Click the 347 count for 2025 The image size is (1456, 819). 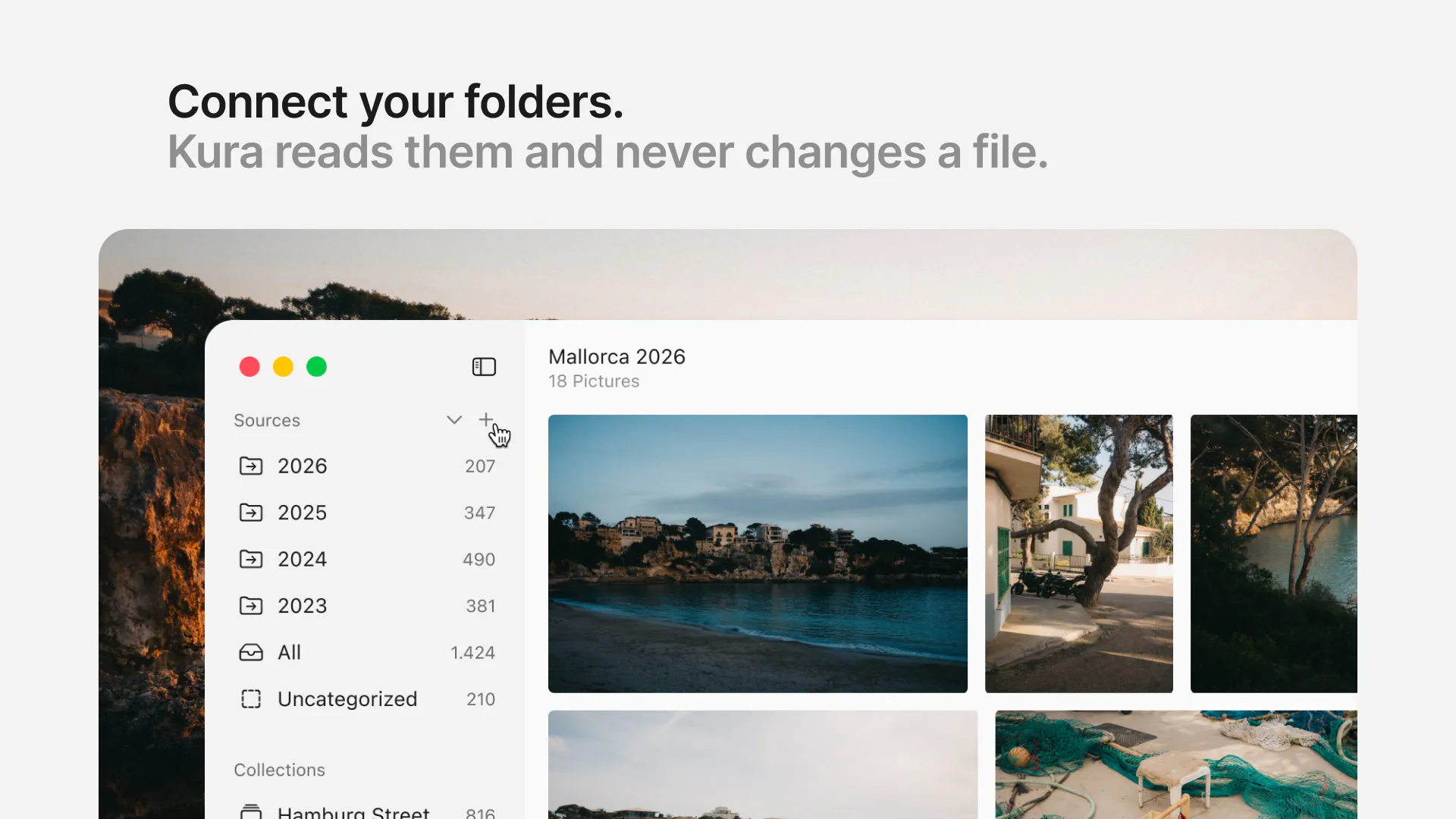point(479,513)
